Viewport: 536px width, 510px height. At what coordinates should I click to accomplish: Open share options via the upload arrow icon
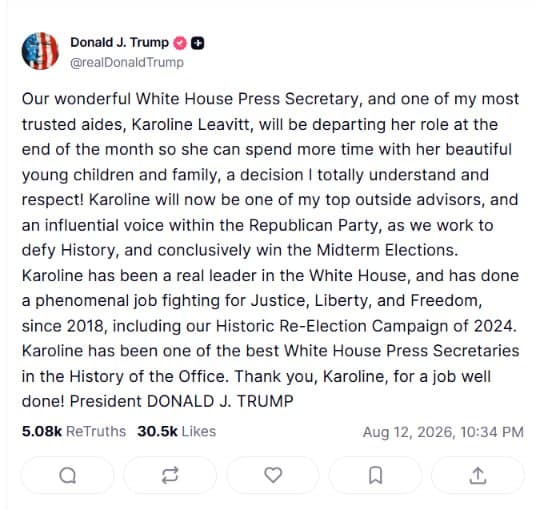[478, 475]
